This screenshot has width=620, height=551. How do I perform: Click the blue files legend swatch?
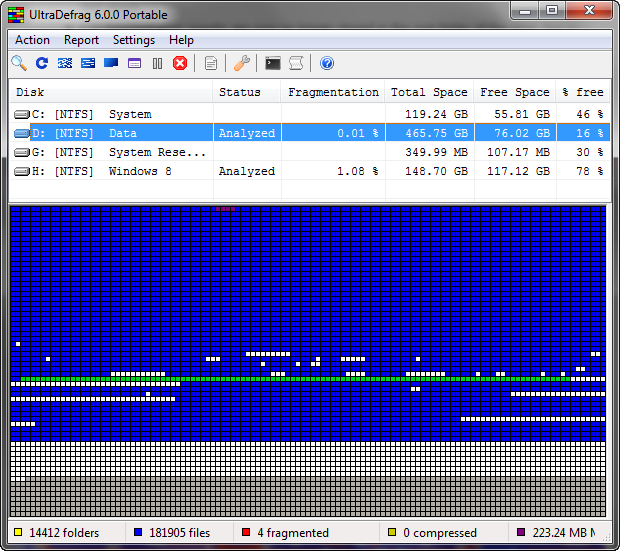(x=138, y=532)
